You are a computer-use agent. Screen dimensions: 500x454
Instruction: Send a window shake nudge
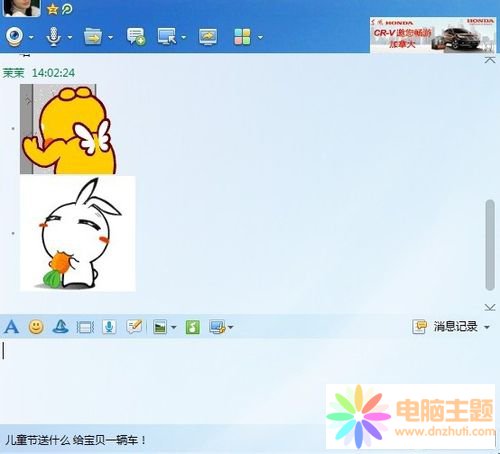[x=85, y=327]
